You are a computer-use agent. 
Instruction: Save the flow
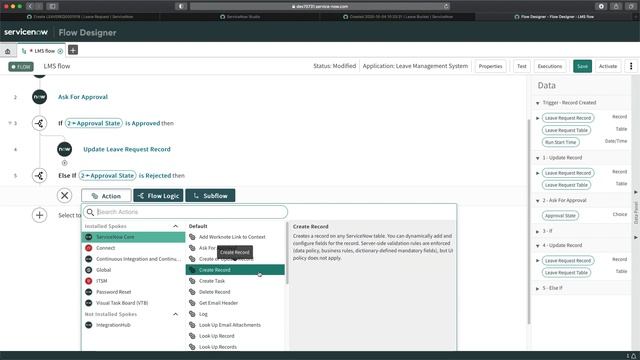click(x=582, y=66)
